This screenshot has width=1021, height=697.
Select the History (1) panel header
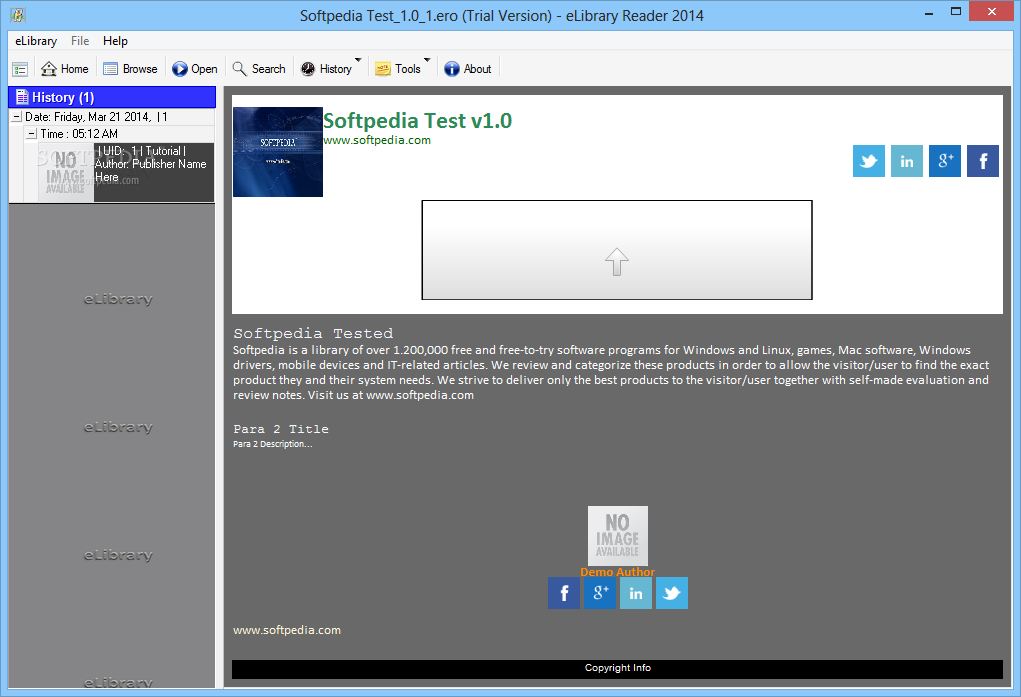[112, 97]
